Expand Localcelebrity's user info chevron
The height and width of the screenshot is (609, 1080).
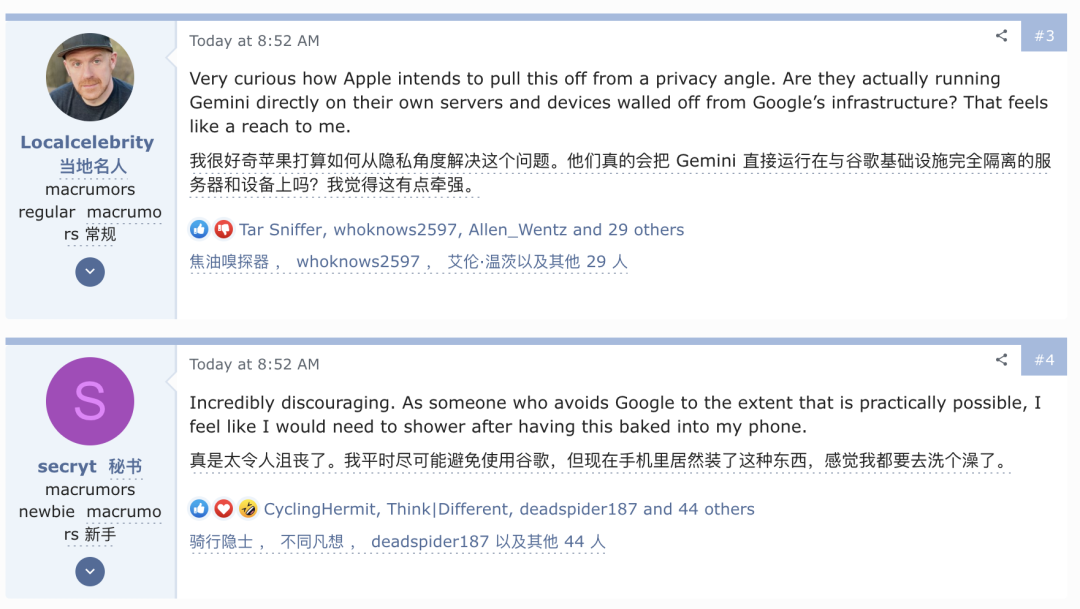pos(90,272)
